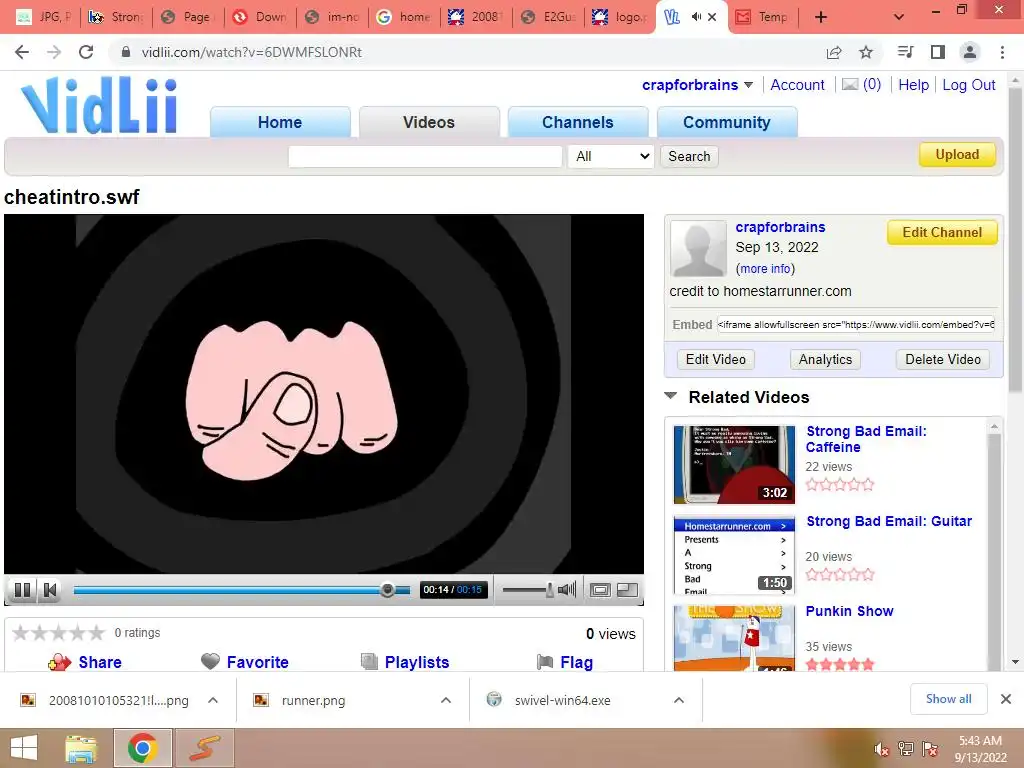
Task: Go to the Community tab
Action: click(x=727, y=122)
